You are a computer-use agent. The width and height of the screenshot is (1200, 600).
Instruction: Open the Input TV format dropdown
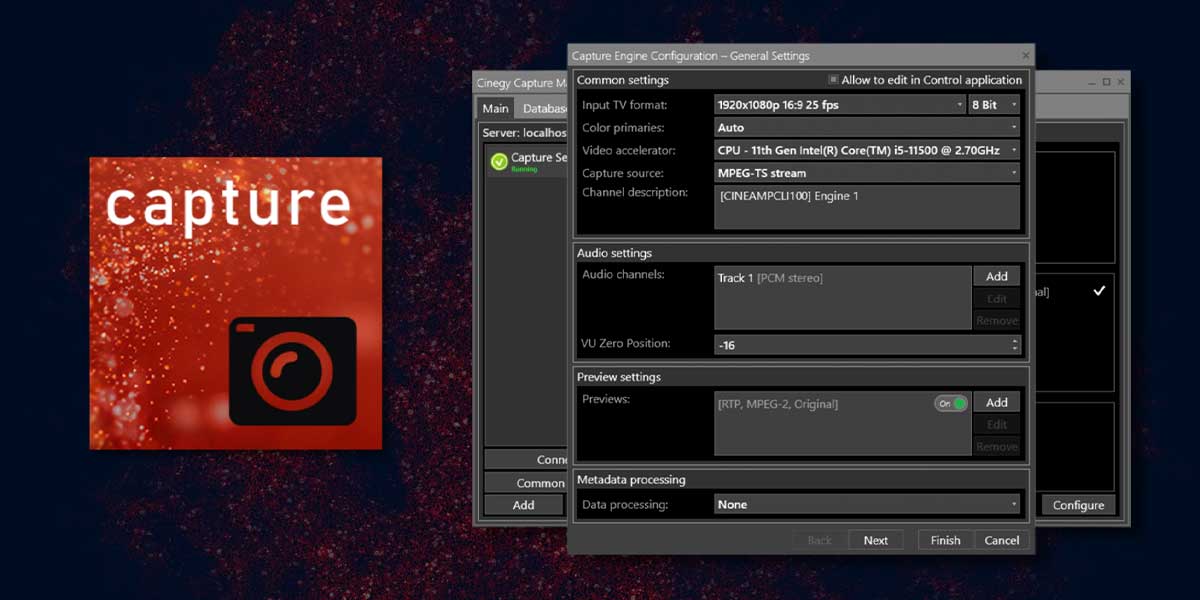[x=839, y=105]
